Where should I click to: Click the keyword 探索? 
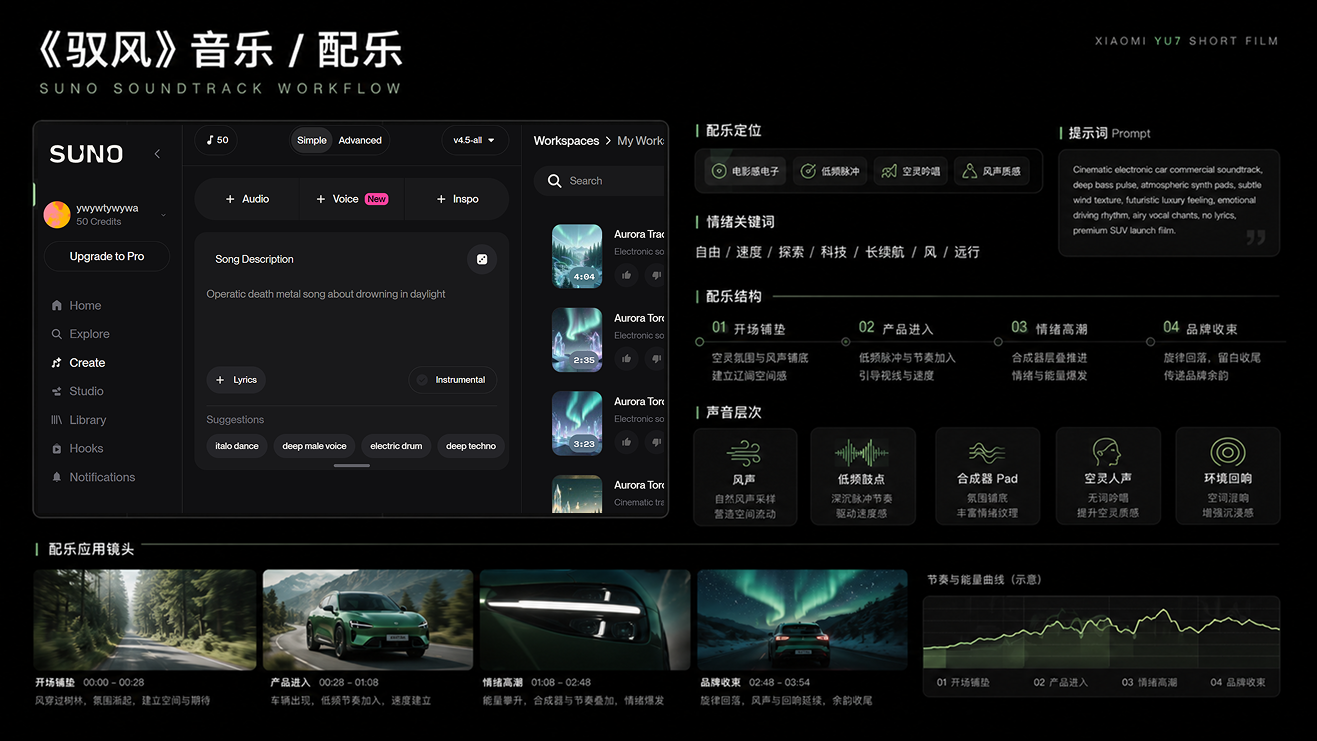791,252
